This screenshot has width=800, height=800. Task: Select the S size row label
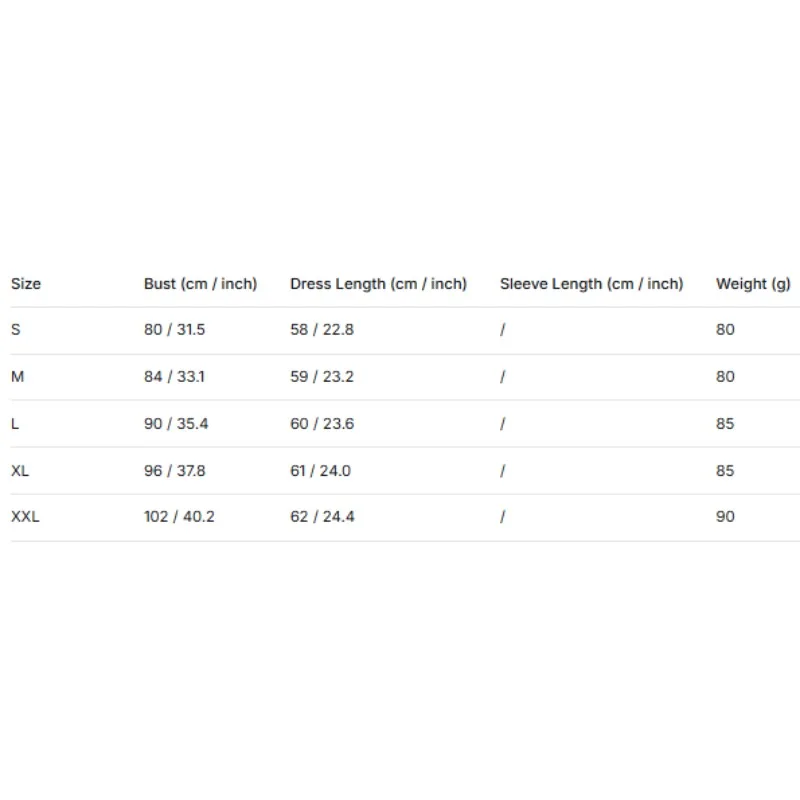pos(16,330)
